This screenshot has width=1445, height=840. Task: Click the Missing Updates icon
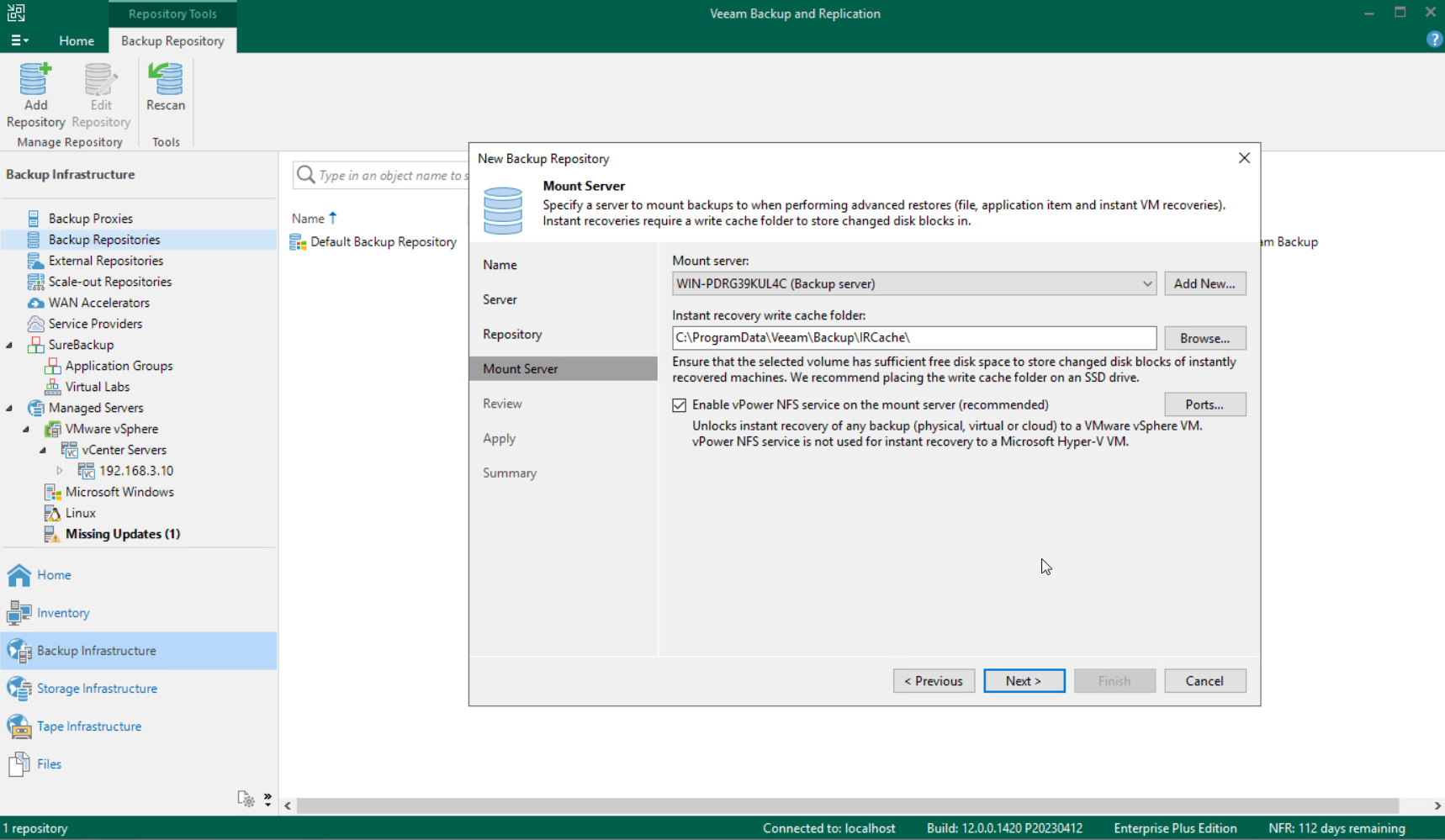[52, 534]
